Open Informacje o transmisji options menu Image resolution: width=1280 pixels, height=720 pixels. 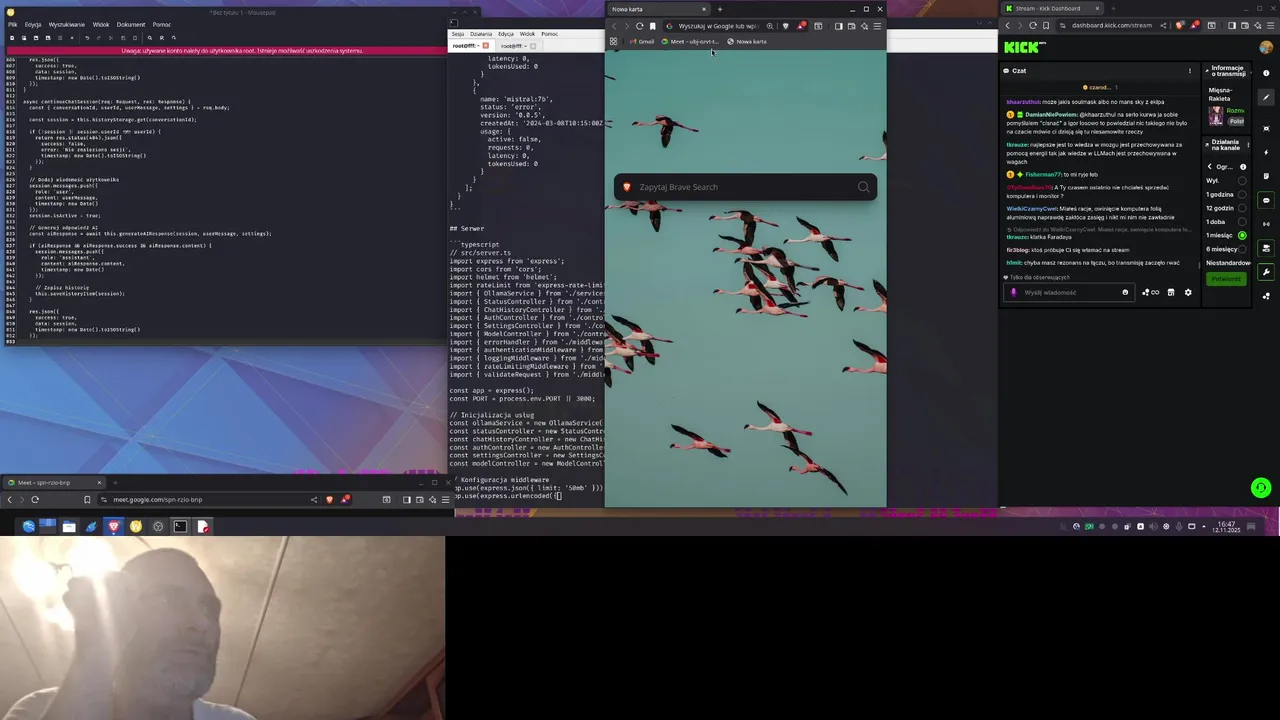1250,73
